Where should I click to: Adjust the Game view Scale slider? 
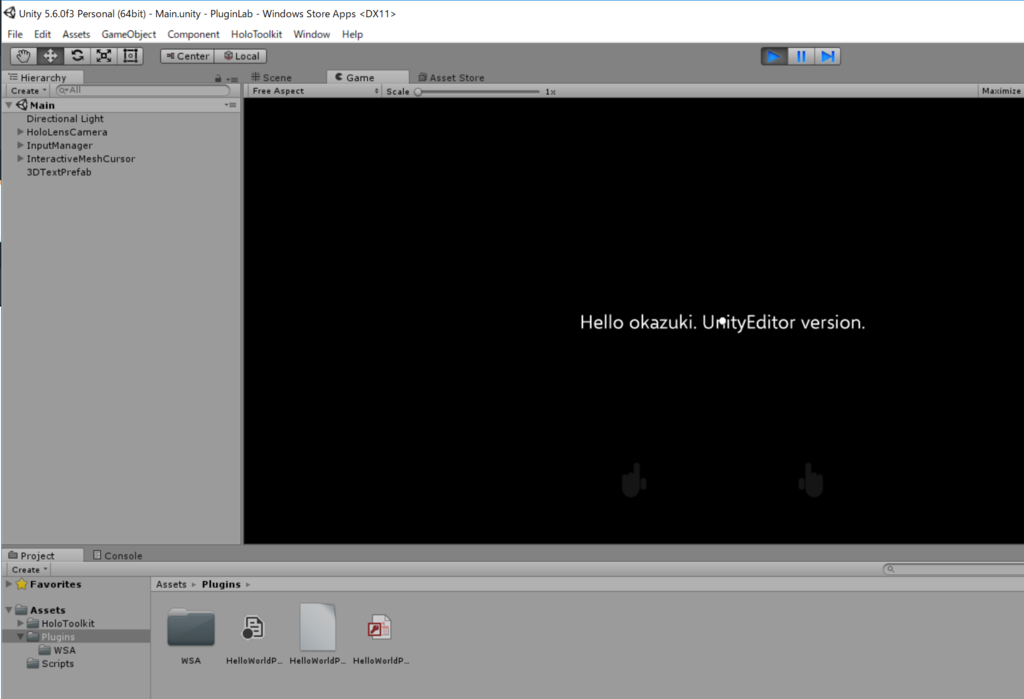tap(479, 91)
